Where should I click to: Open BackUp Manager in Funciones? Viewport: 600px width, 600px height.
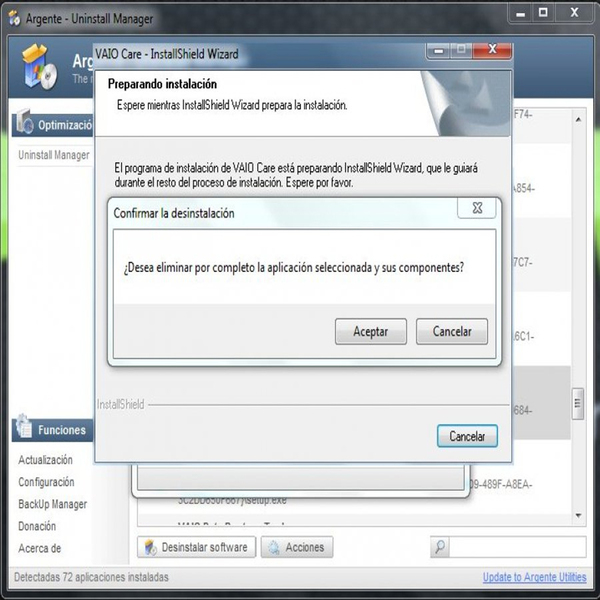[x=52, y=504]
